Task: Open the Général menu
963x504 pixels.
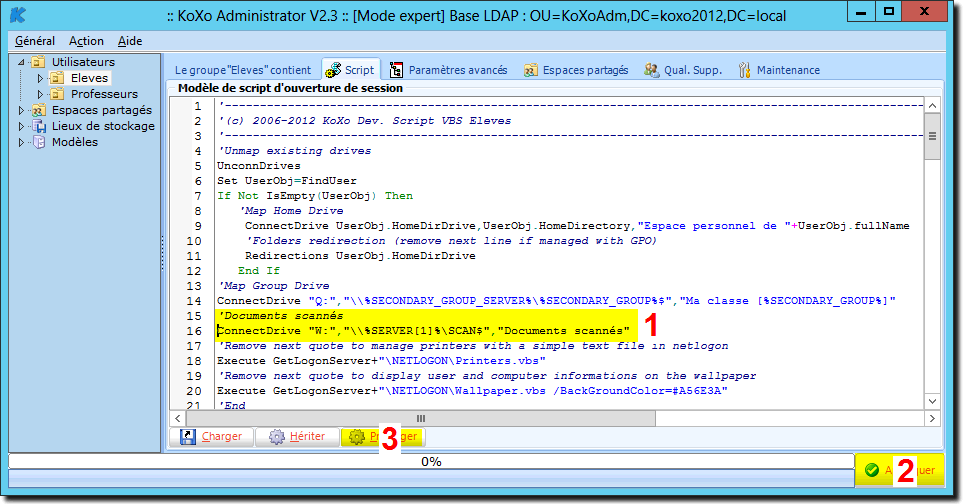Action: [35, 41]
